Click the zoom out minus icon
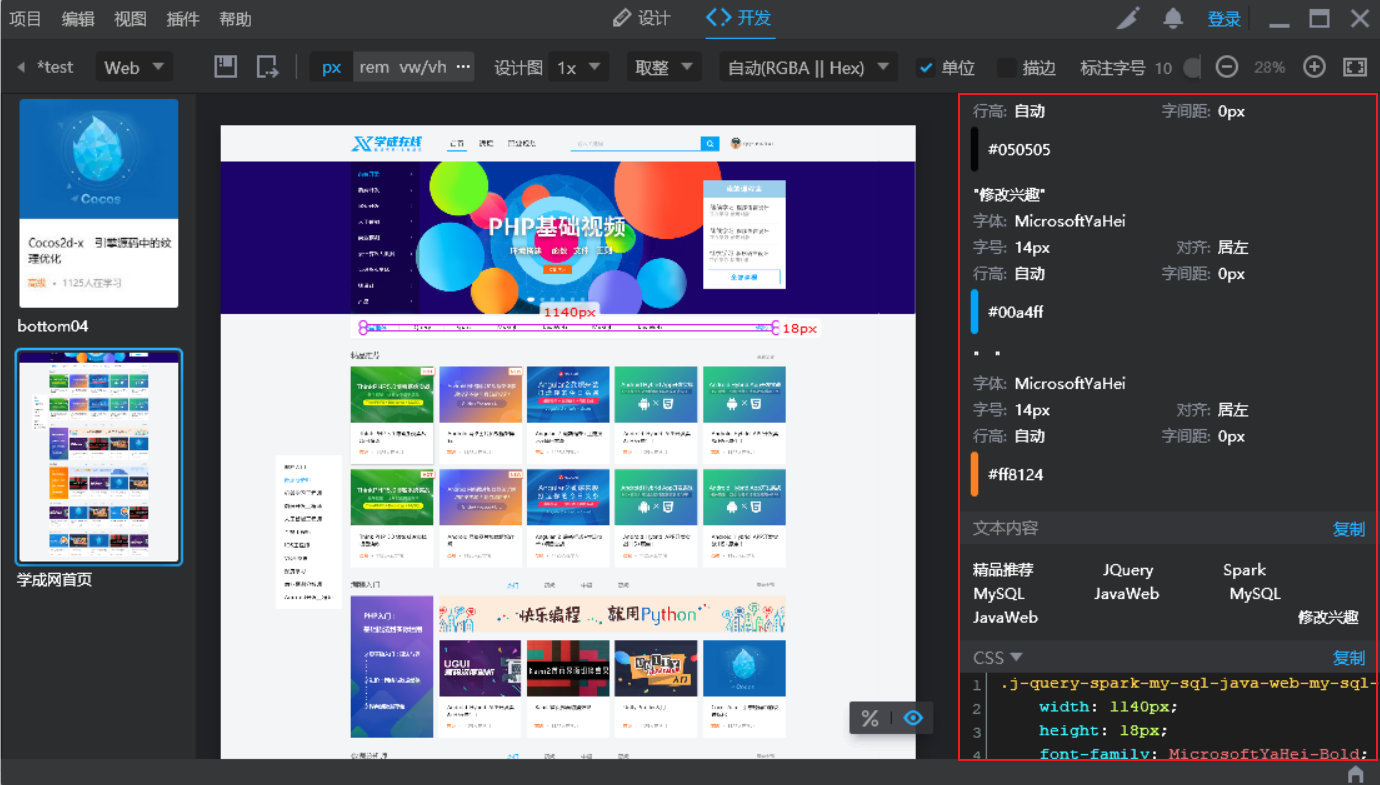The width and height of the screenshot is (1380, 785). click(x=1227, y=67)
